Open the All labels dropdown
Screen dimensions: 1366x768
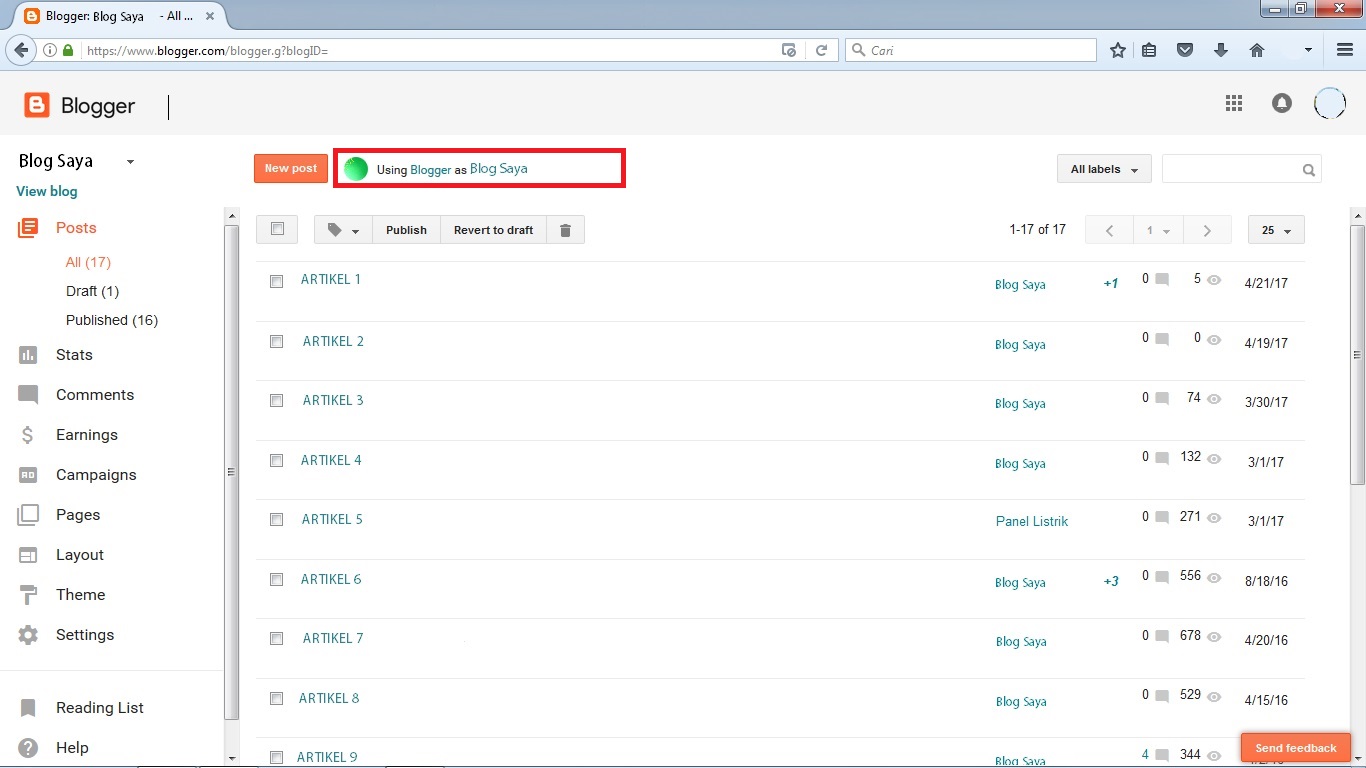1104,170
